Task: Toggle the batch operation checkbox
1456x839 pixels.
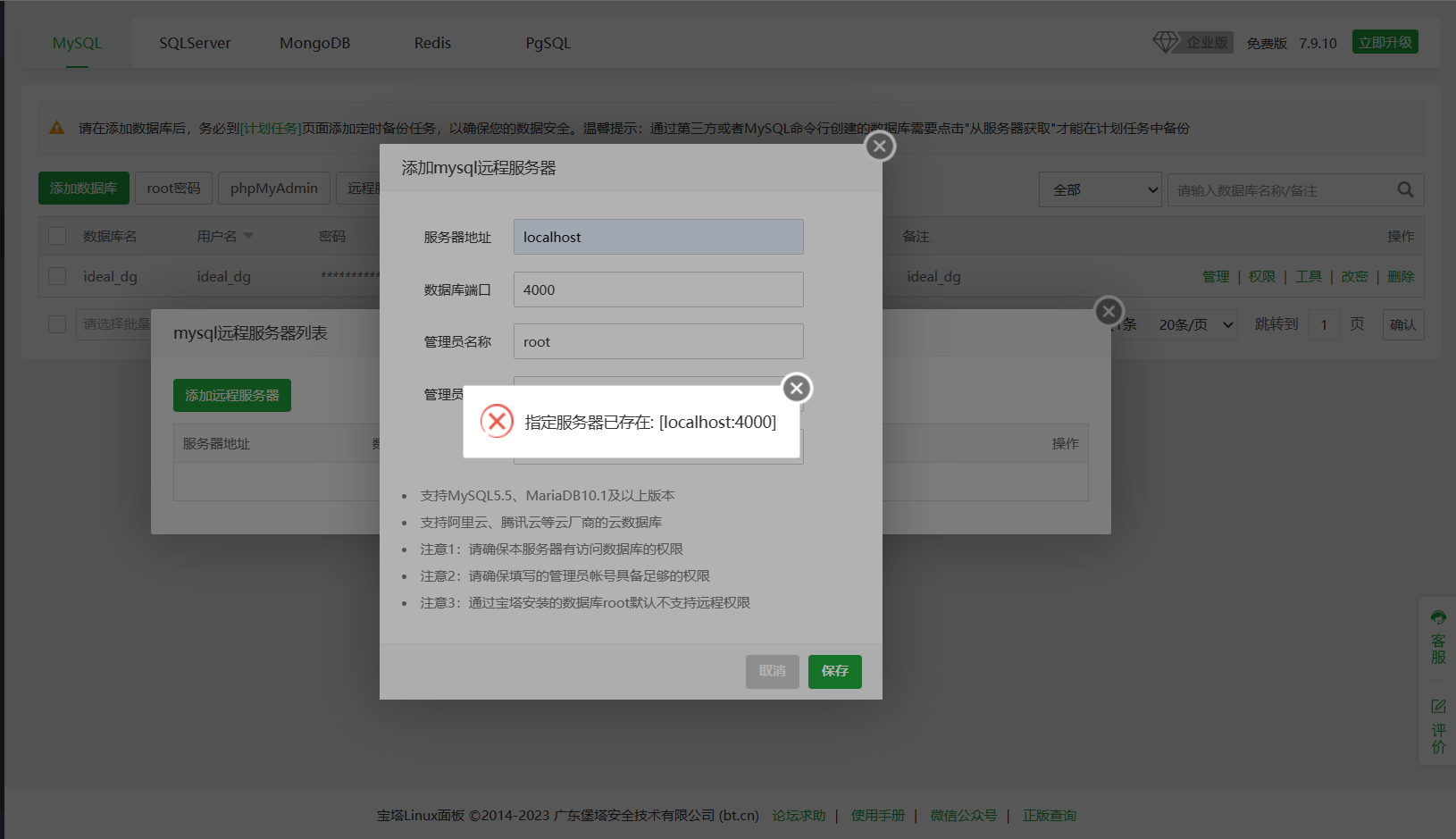Action: coord(57,324)
